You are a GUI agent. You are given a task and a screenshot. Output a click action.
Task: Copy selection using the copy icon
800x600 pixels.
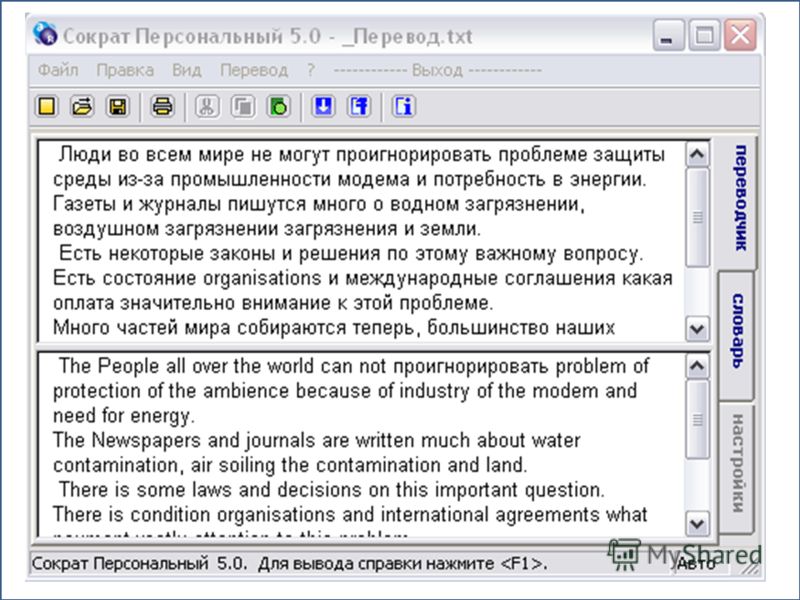click(x=243, y=107)
